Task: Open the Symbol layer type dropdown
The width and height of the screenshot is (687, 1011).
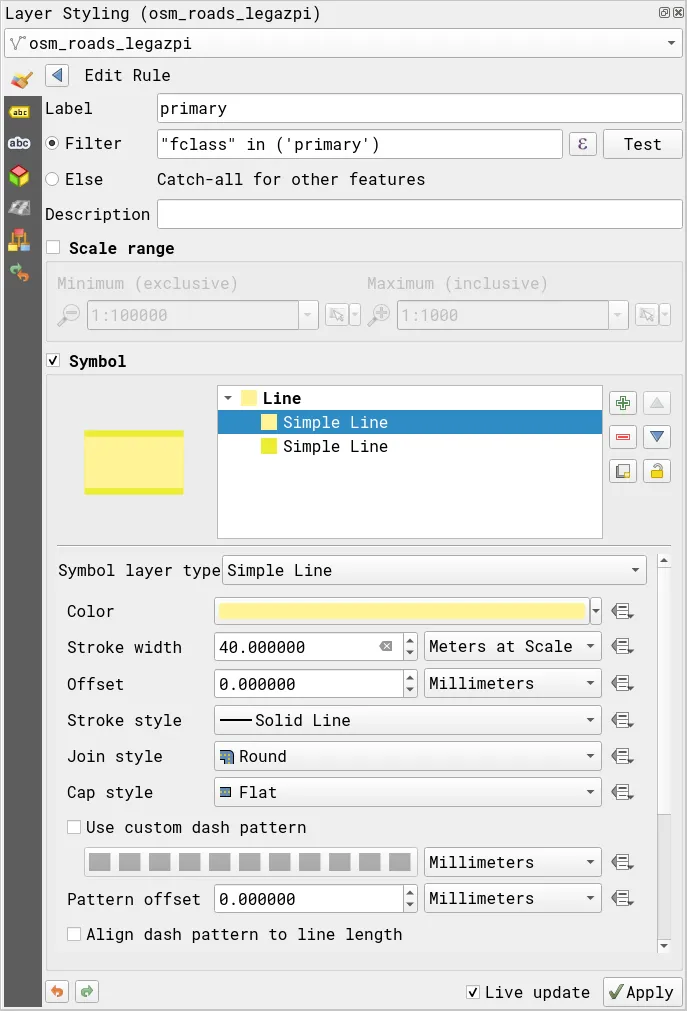Action: tap(434, 571)
